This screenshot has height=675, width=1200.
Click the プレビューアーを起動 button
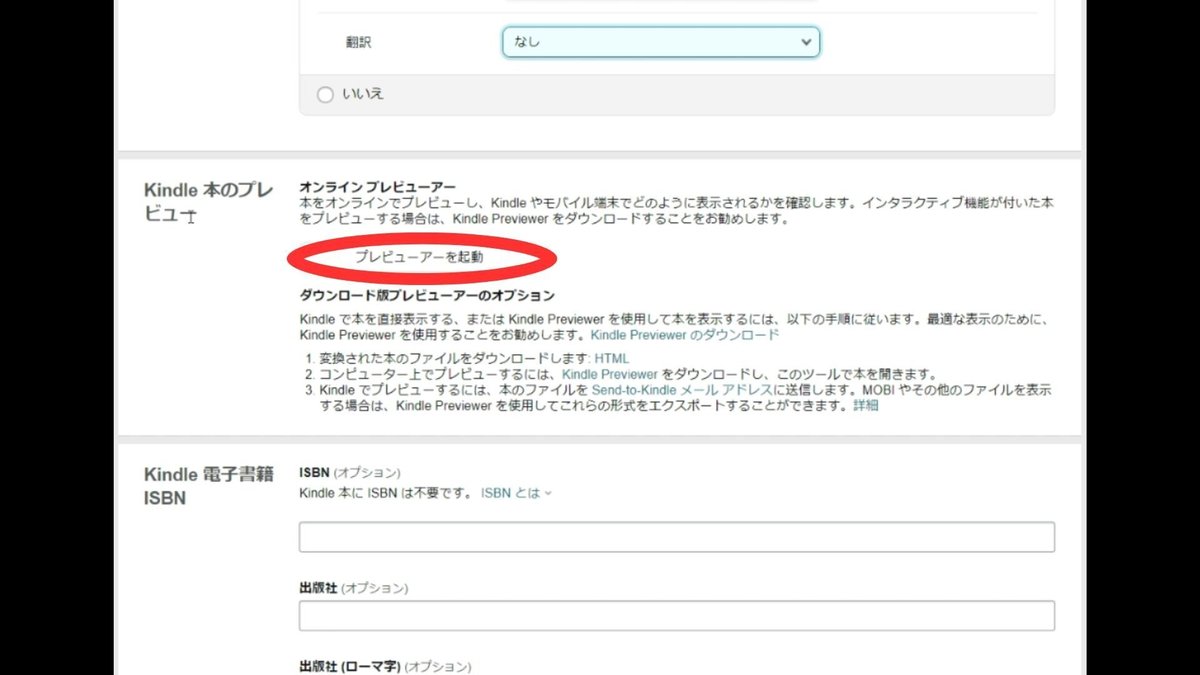[420, 257]
